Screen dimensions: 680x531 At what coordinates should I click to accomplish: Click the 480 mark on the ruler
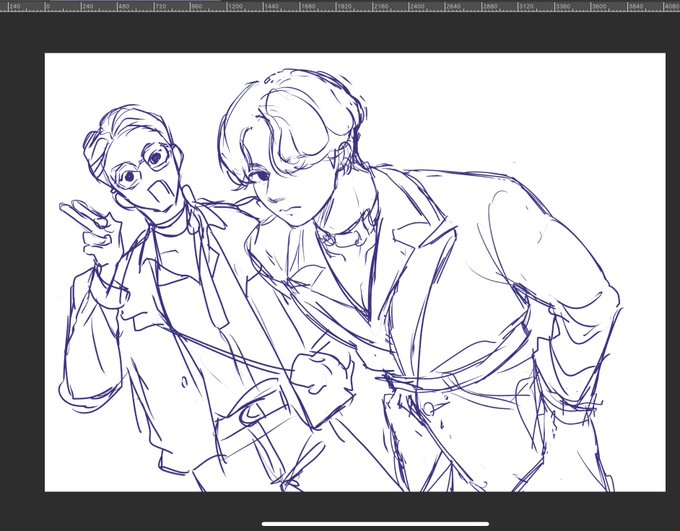coord(125,7)
